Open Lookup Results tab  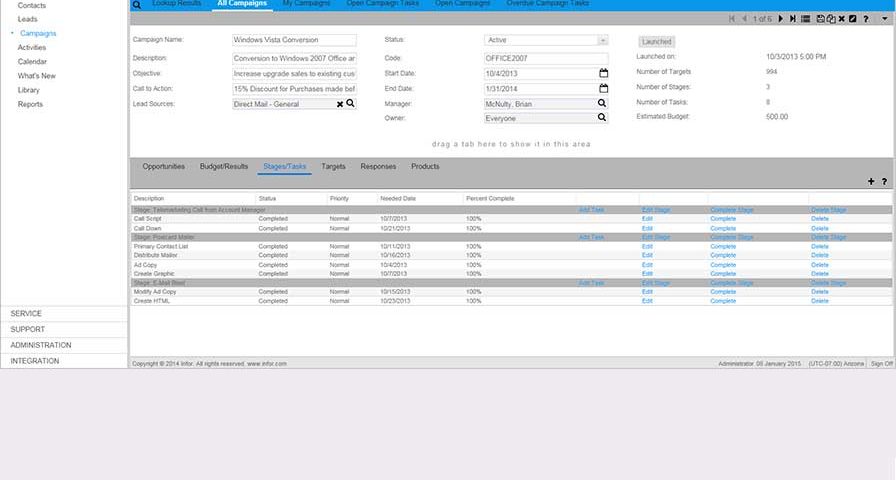pos(177,3)
